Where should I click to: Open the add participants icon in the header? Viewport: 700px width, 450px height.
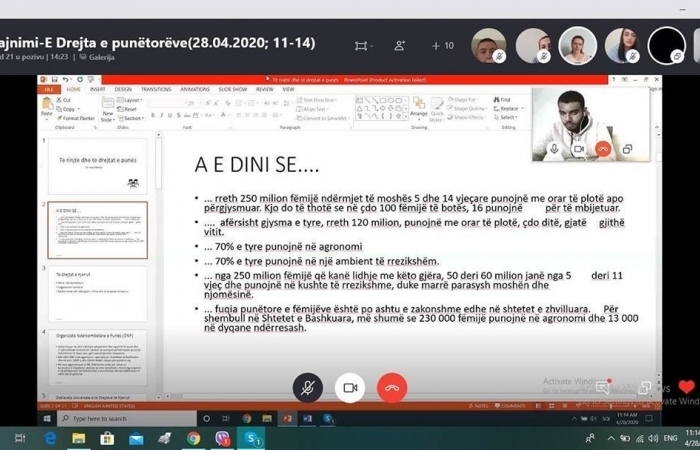(400, 45)
